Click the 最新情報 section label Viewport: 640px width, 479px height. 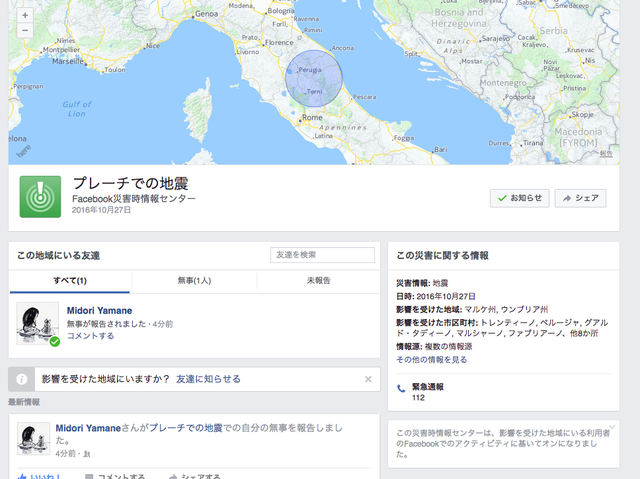coord(24,402)
